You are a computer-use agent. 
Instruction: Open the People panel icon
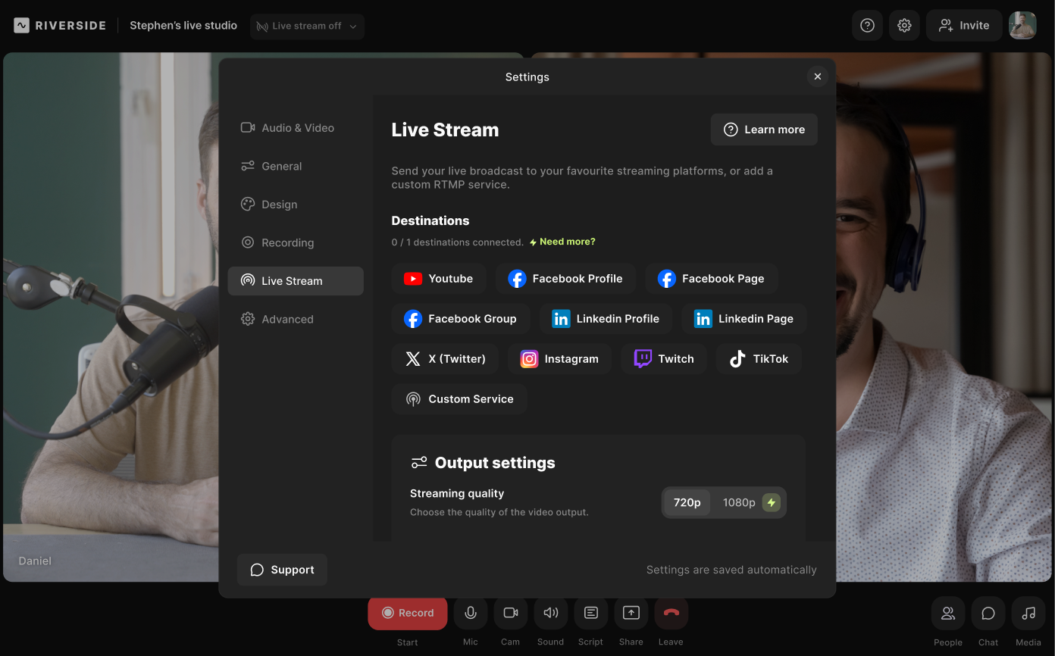[x=948, y=613]
